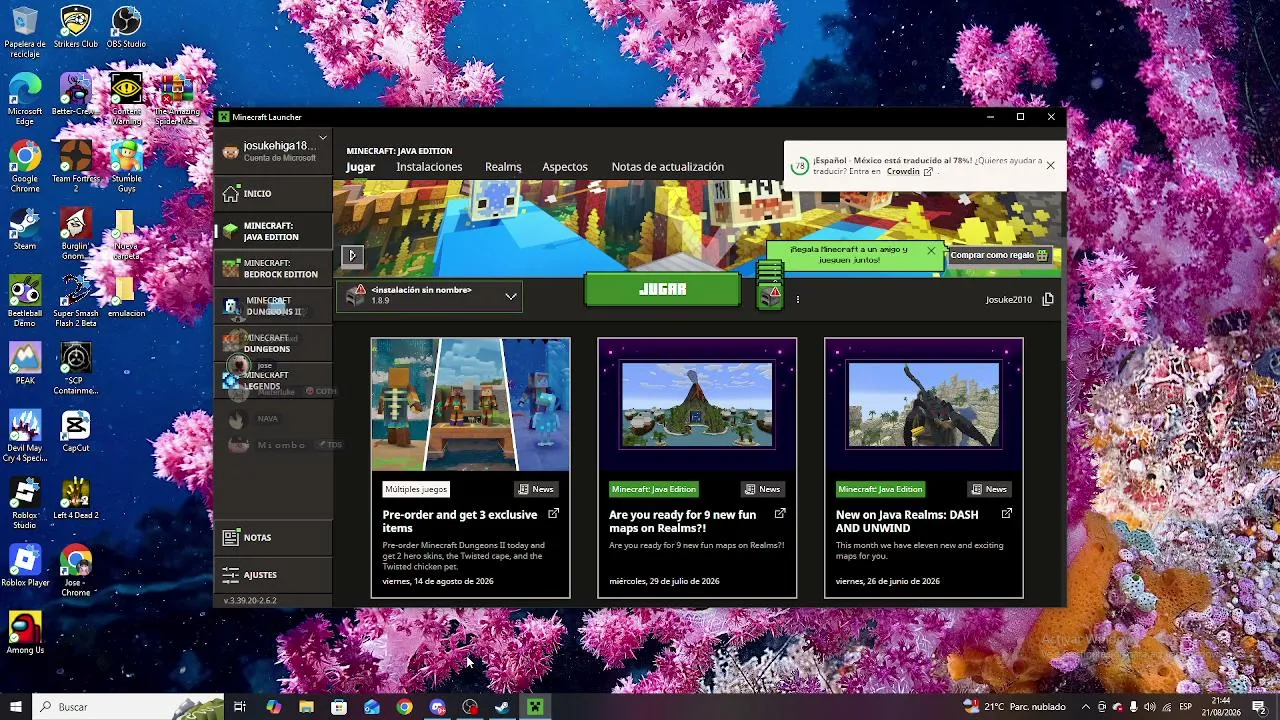Image resolution: width=1280 pixels, height=720 pixels.
Task: Switch to the Jugar tab
Action: pos(361,167)
